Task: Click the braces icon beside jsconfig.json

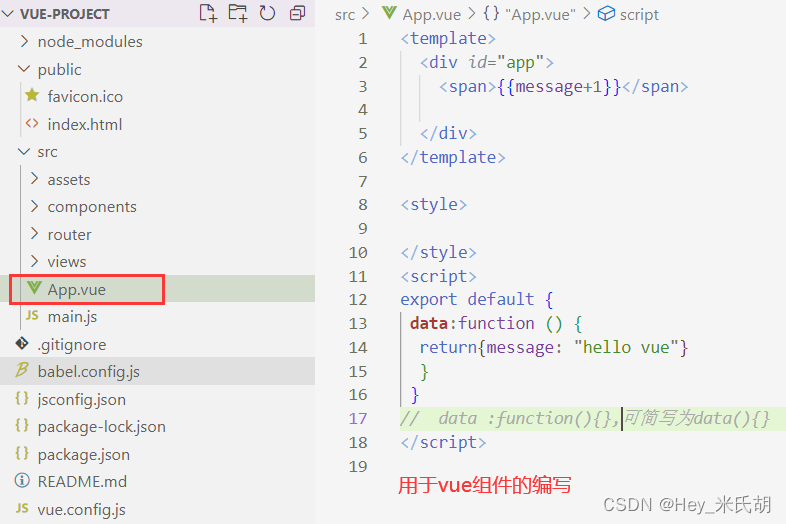Action: point(22,398)
